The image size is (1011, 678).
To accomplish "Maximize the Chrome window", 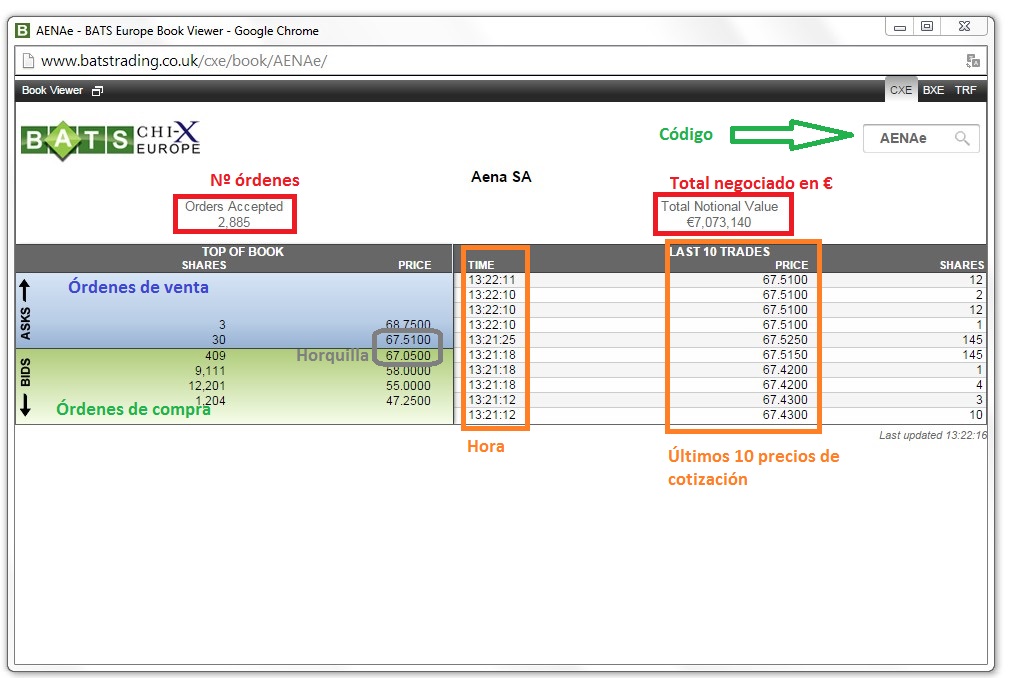I will (x=927, y=26).
